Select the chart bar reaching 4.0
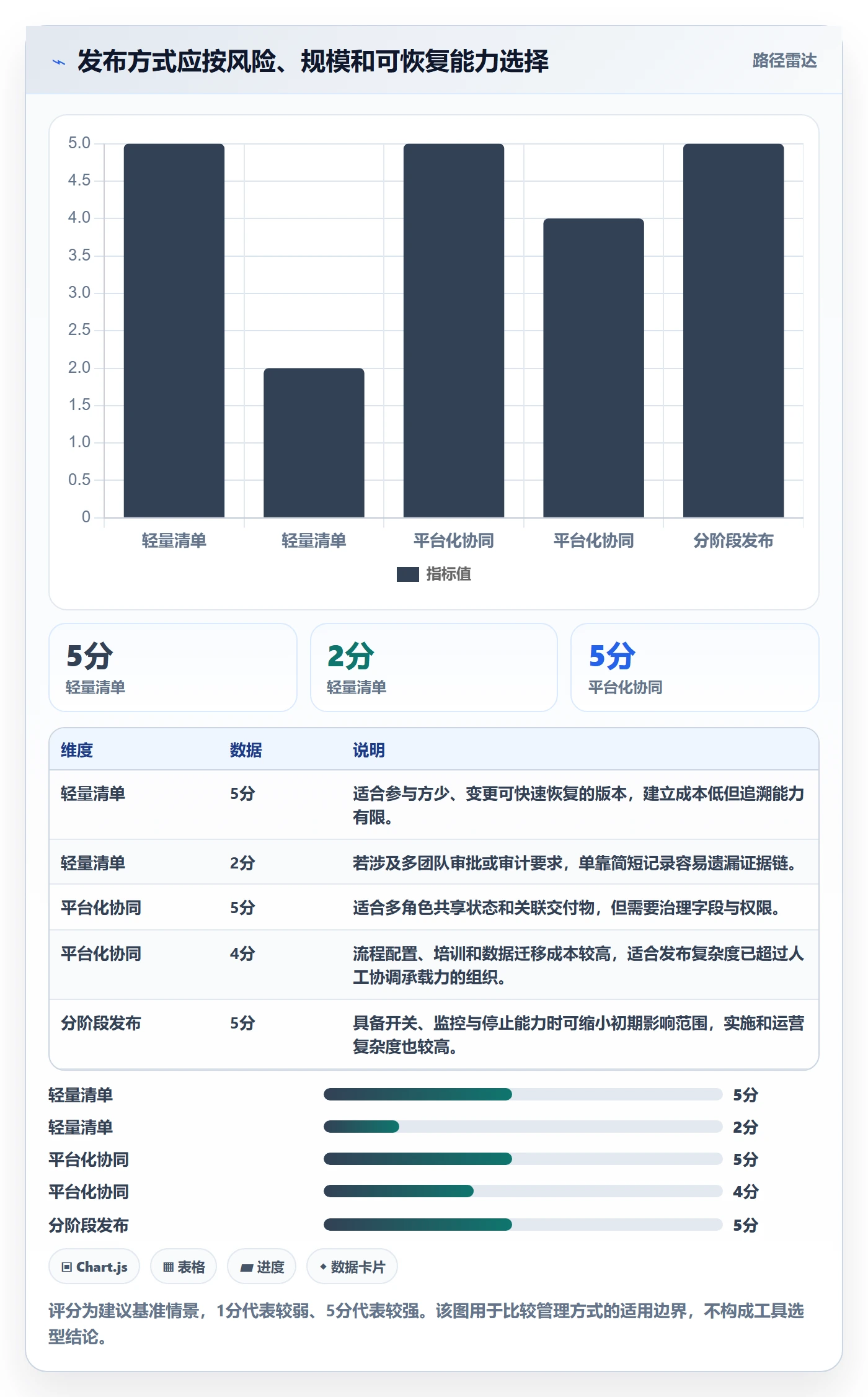 point(593,368)
